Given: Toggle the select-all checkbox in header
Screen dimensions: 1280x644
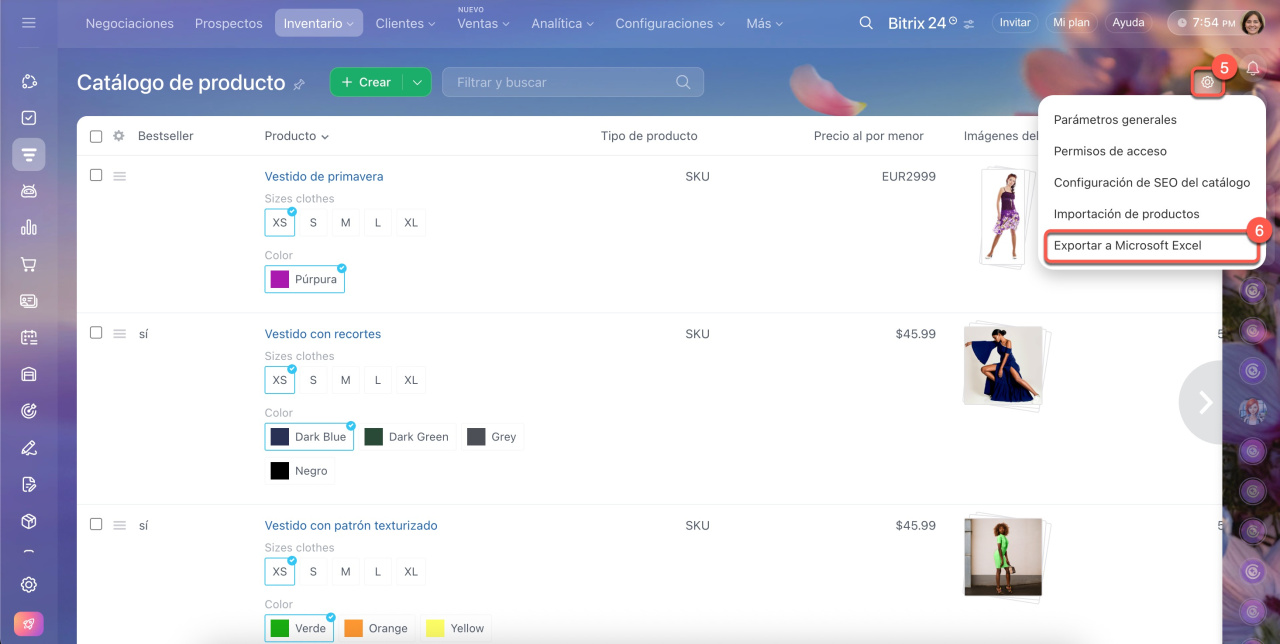Looking at the screenshot, I should (96, 136).
